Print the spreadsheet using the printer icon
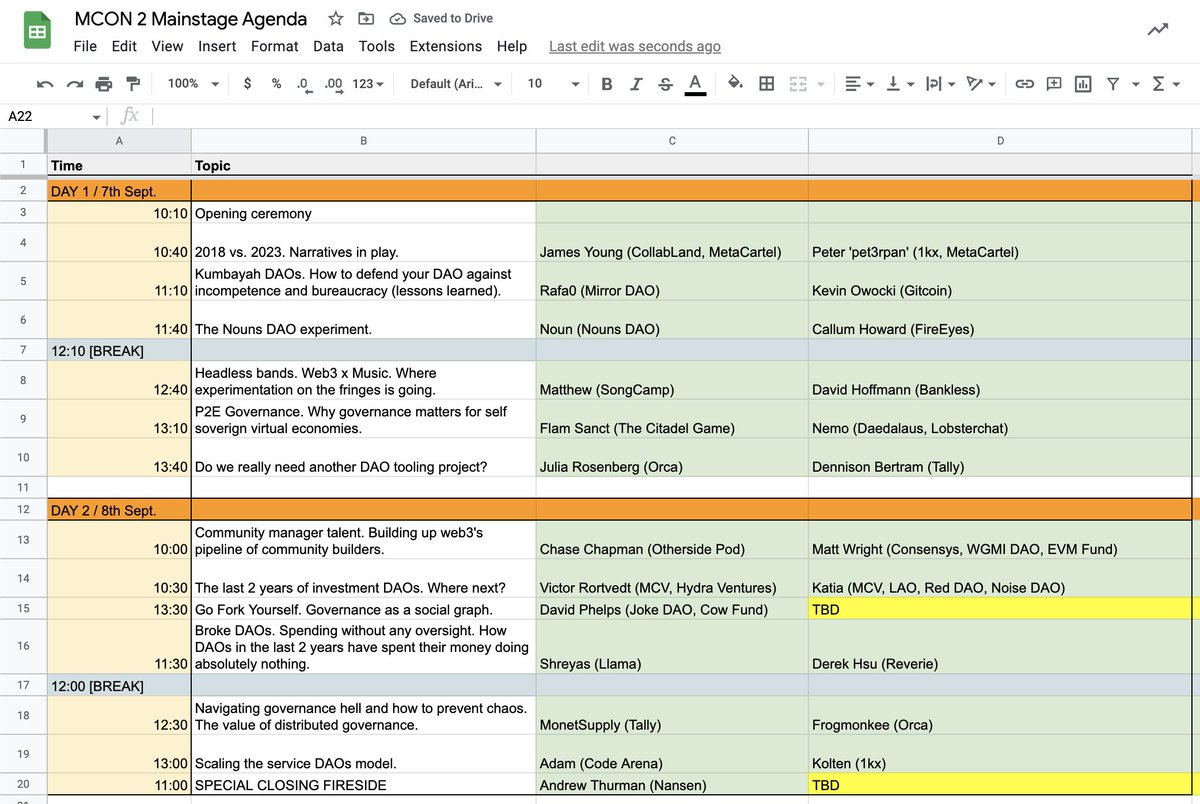Image resolution: width=1200 pixels, height=804 pixels. pos(104,84)
